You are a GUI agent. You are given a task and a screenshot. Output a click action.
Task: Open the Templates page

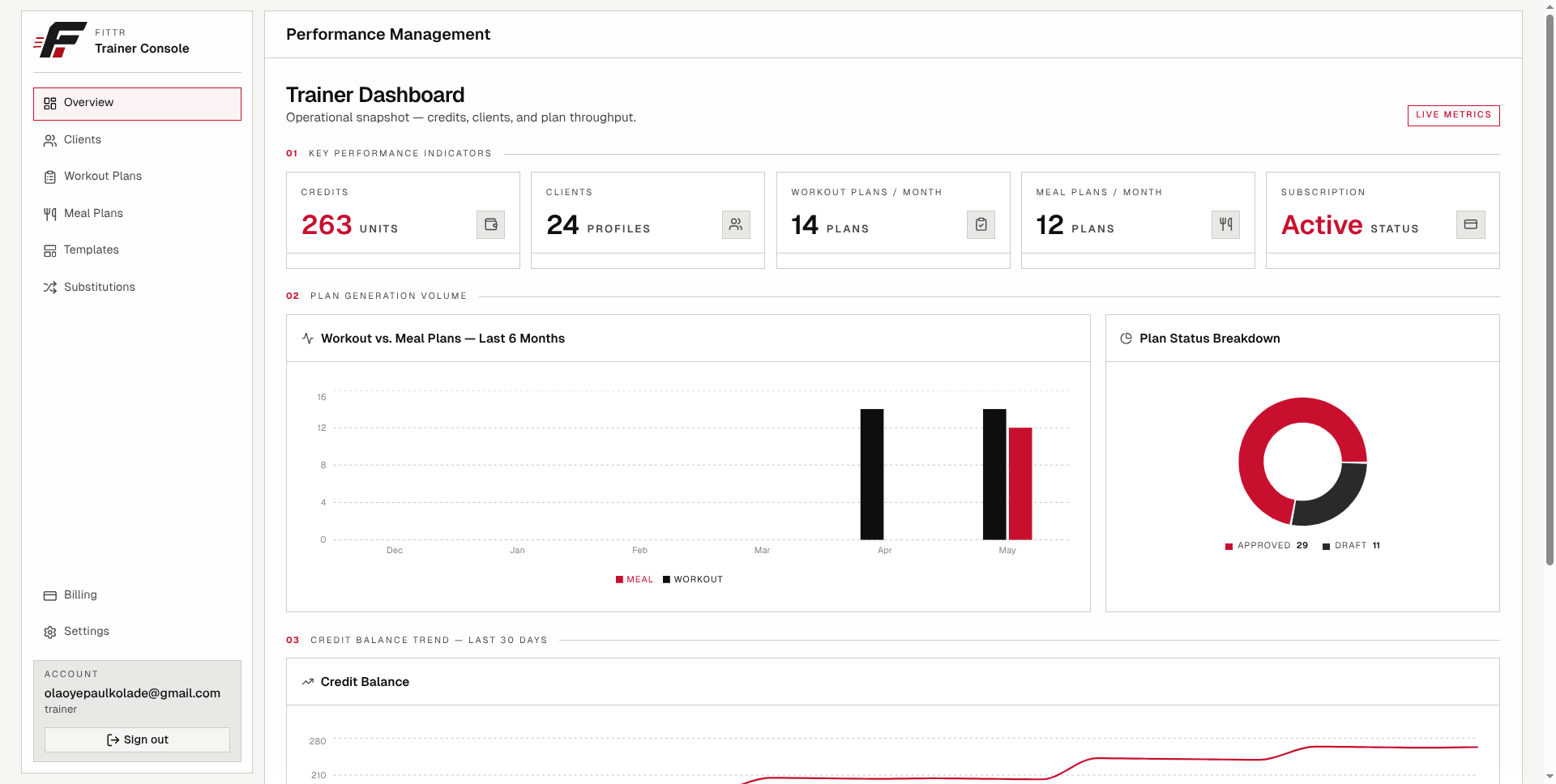click(x=137, y=250)
